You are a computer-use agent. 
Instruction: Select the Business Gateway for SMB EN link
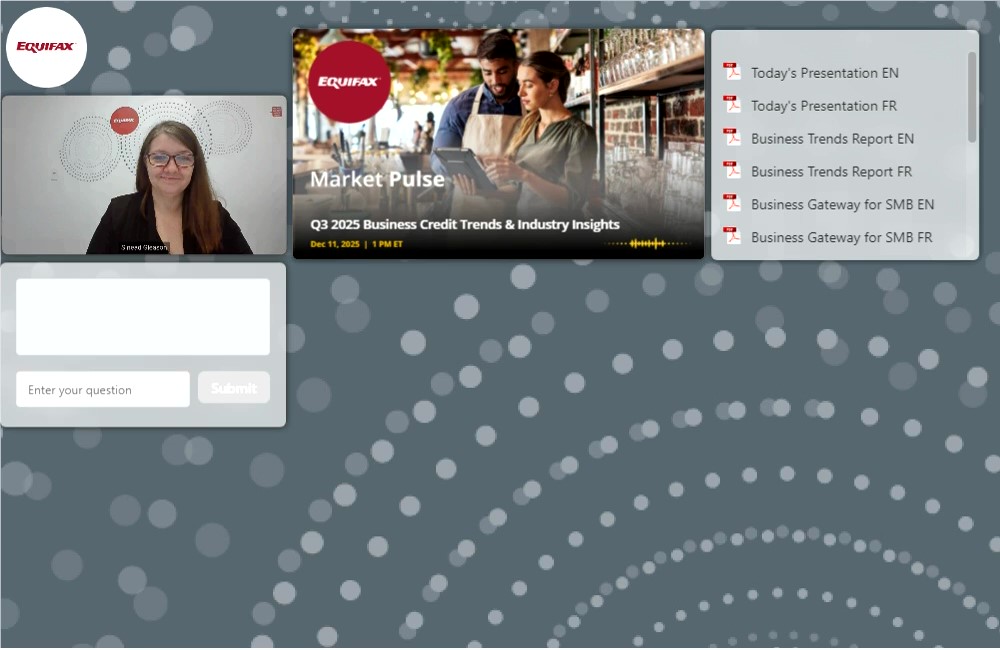(842, 205)
